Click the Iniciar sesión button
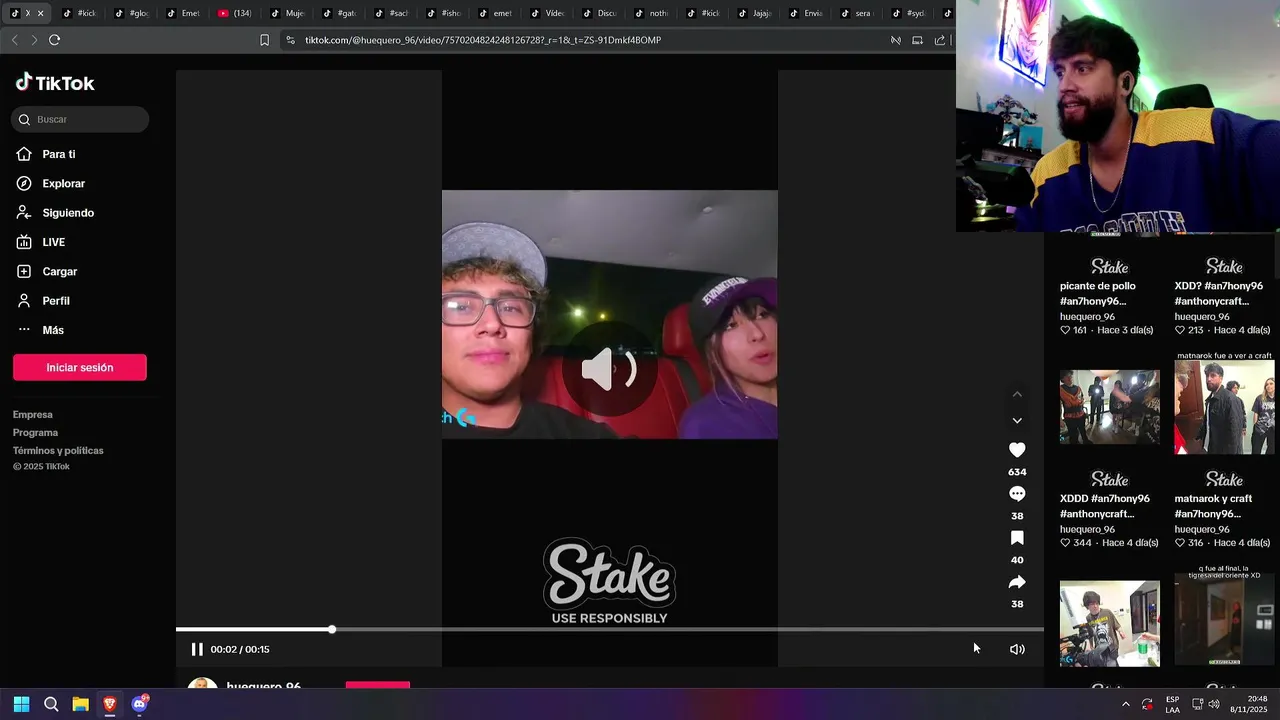Image resolution: width=1280 pixels, height=720 pixels. [80, 367]
